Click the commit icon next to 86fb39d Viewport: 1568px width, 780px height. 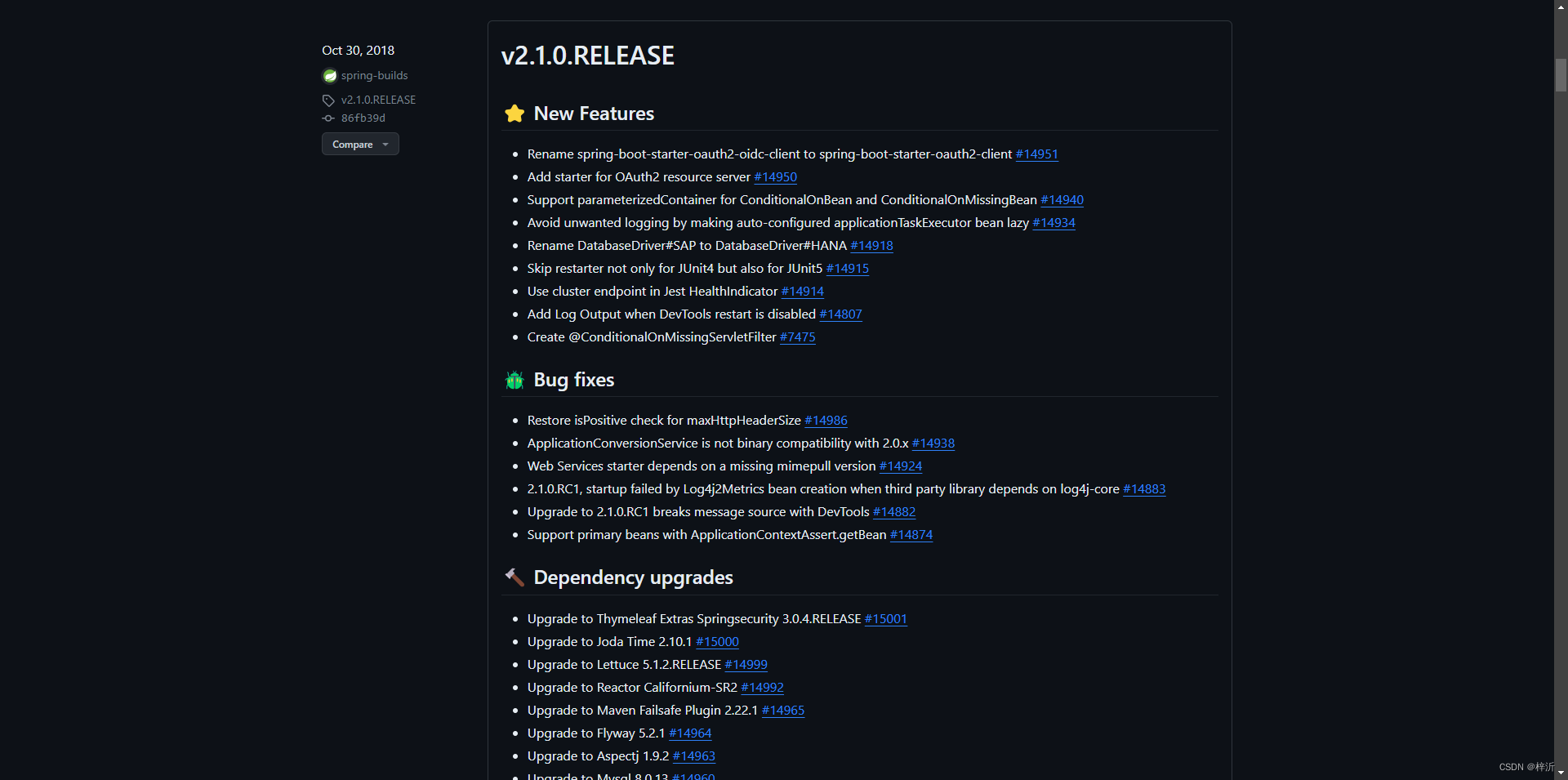327,118
